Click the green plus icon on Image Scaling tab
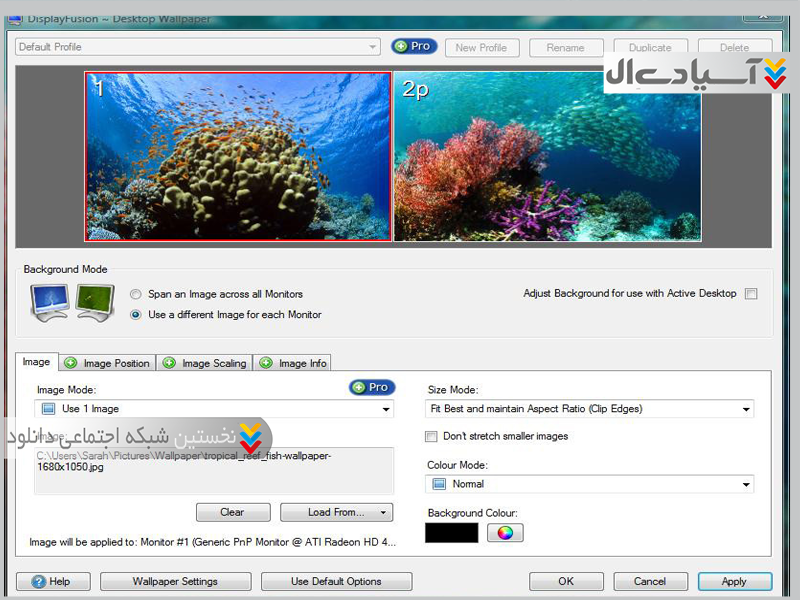800x600 pixels. [169, 363]
